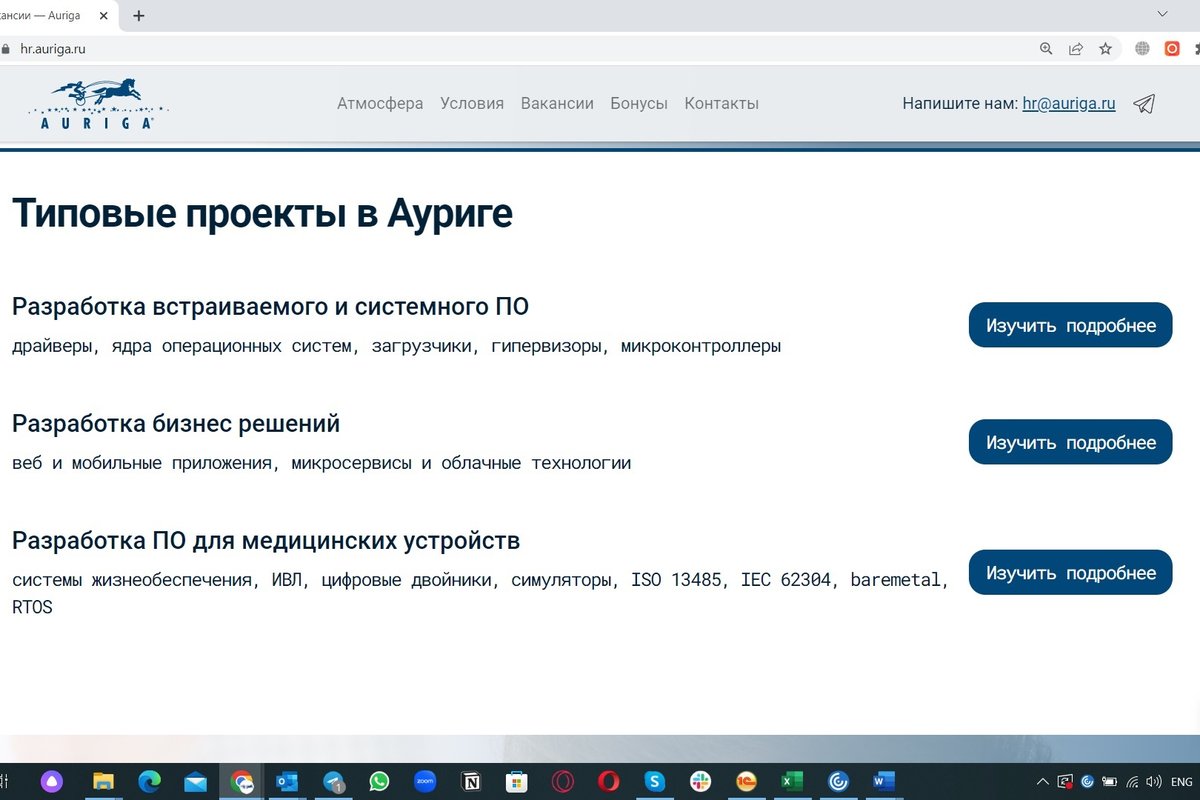Bookmark this page with the star icon
This screenshot has width=1200, height=800.
(1105, 48)
